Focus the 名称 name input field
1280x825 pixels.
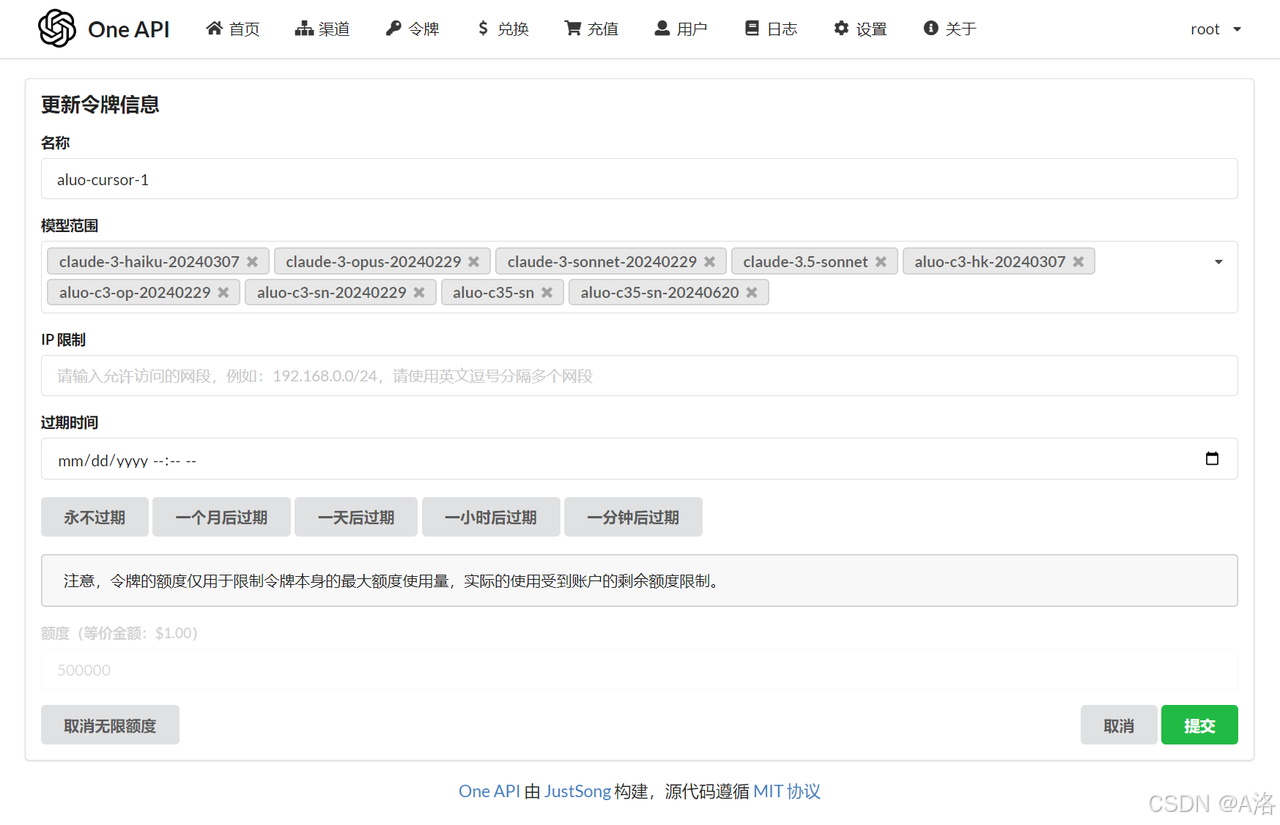[x=639, y=179]
